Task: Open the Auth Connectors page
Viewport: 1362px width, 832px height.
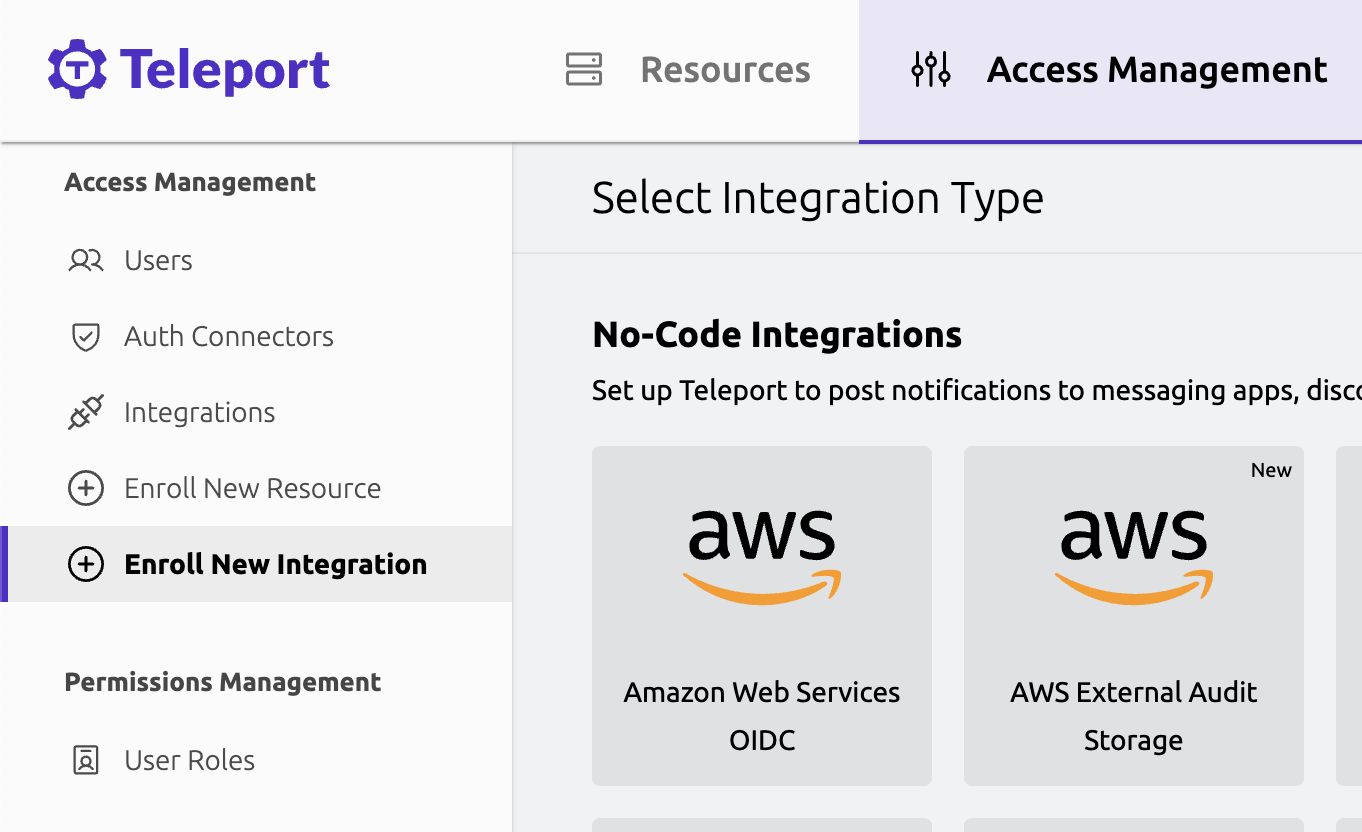Action: coord(228,336)
